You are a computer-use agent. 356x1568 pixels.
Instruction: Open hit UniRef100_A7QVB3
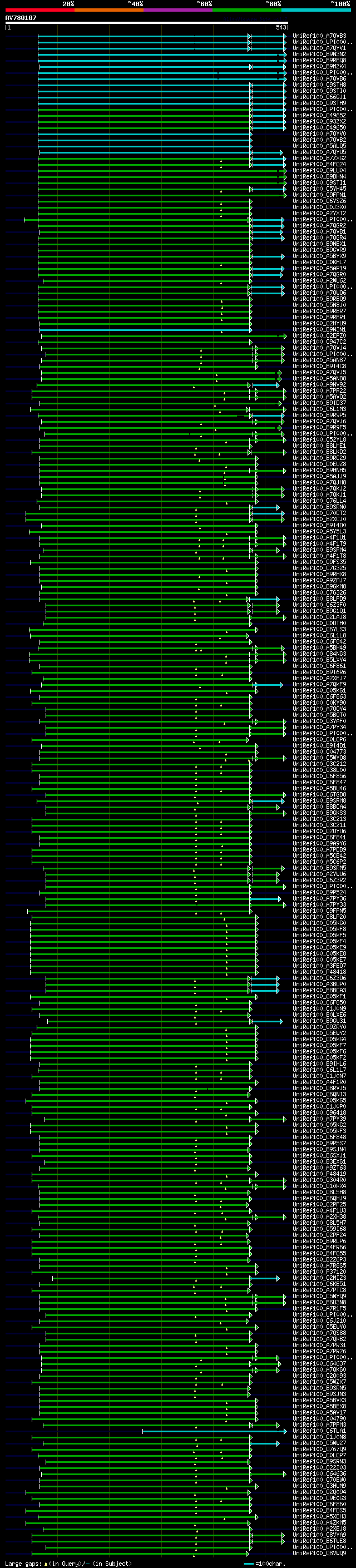pyautogui.click(x=319, y=36)
